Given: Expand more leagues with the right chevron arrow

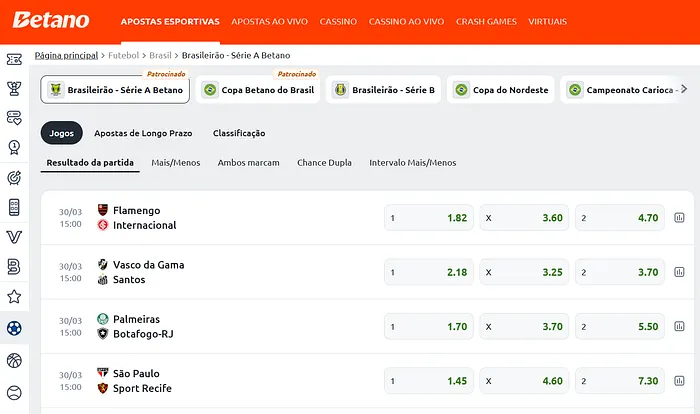Looking at the screenshot, I should [684, 89].
